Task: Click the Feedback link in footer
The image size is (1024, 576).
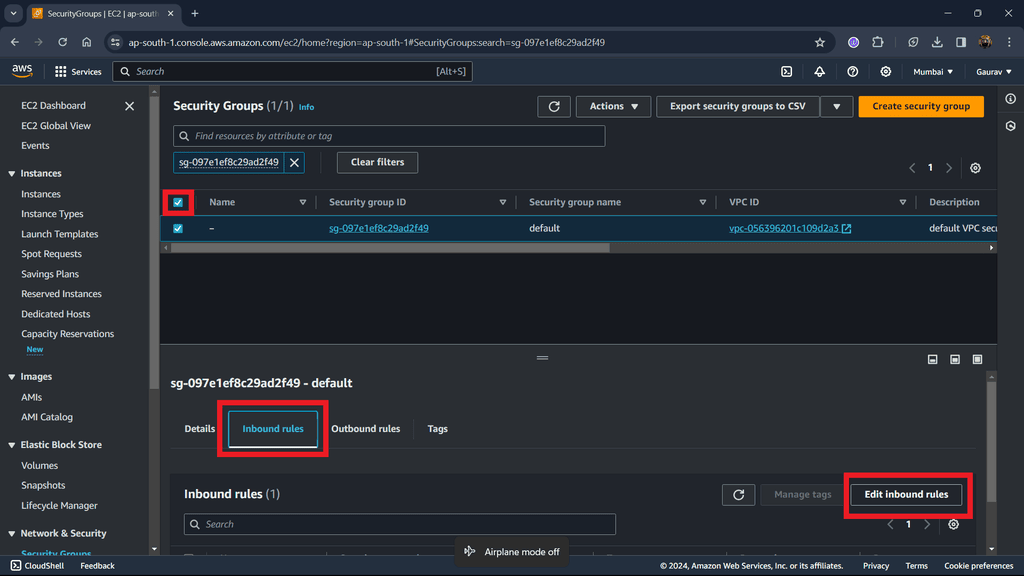Action: [97, 566]
